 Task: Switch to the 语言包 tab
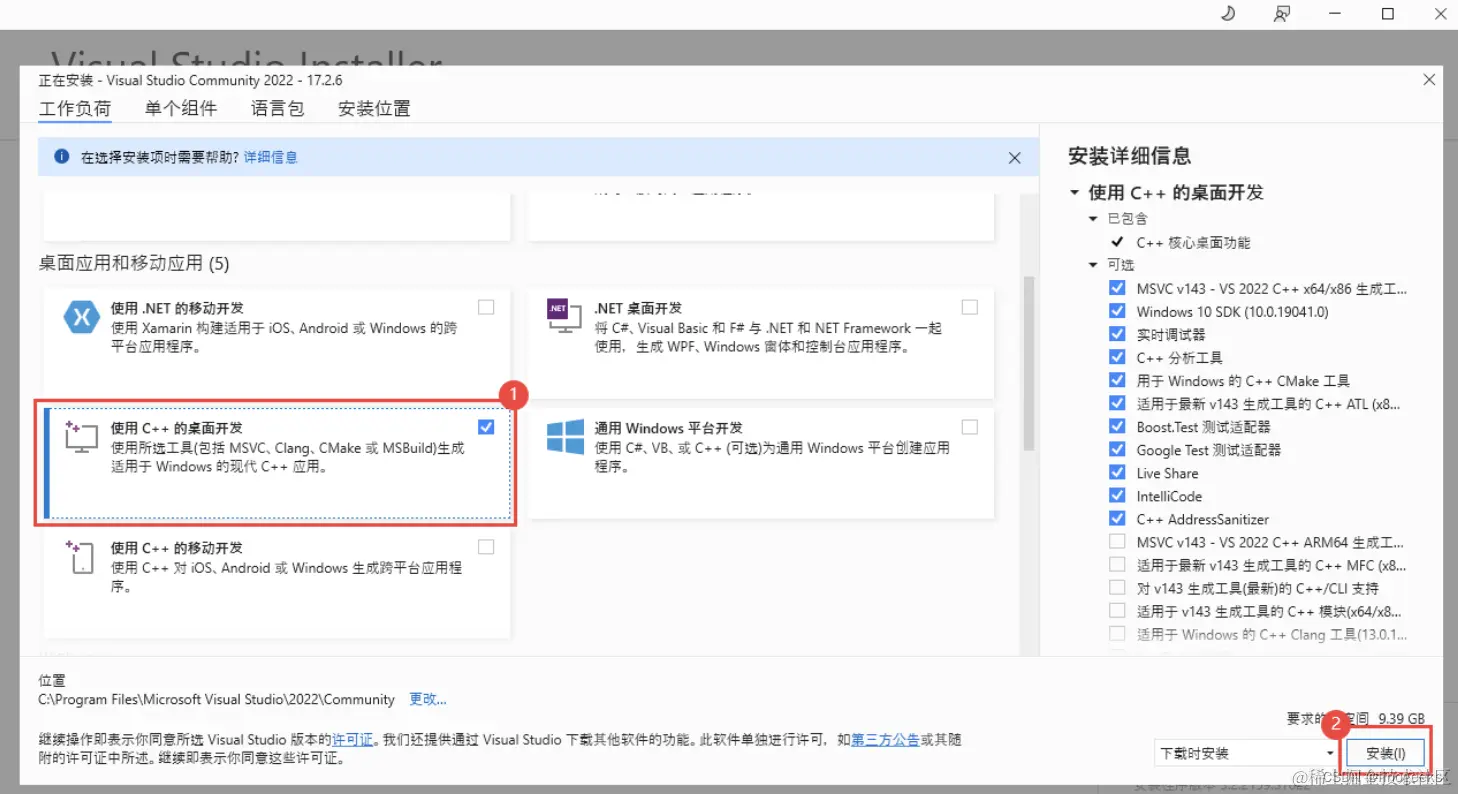[x=278, y=109]
